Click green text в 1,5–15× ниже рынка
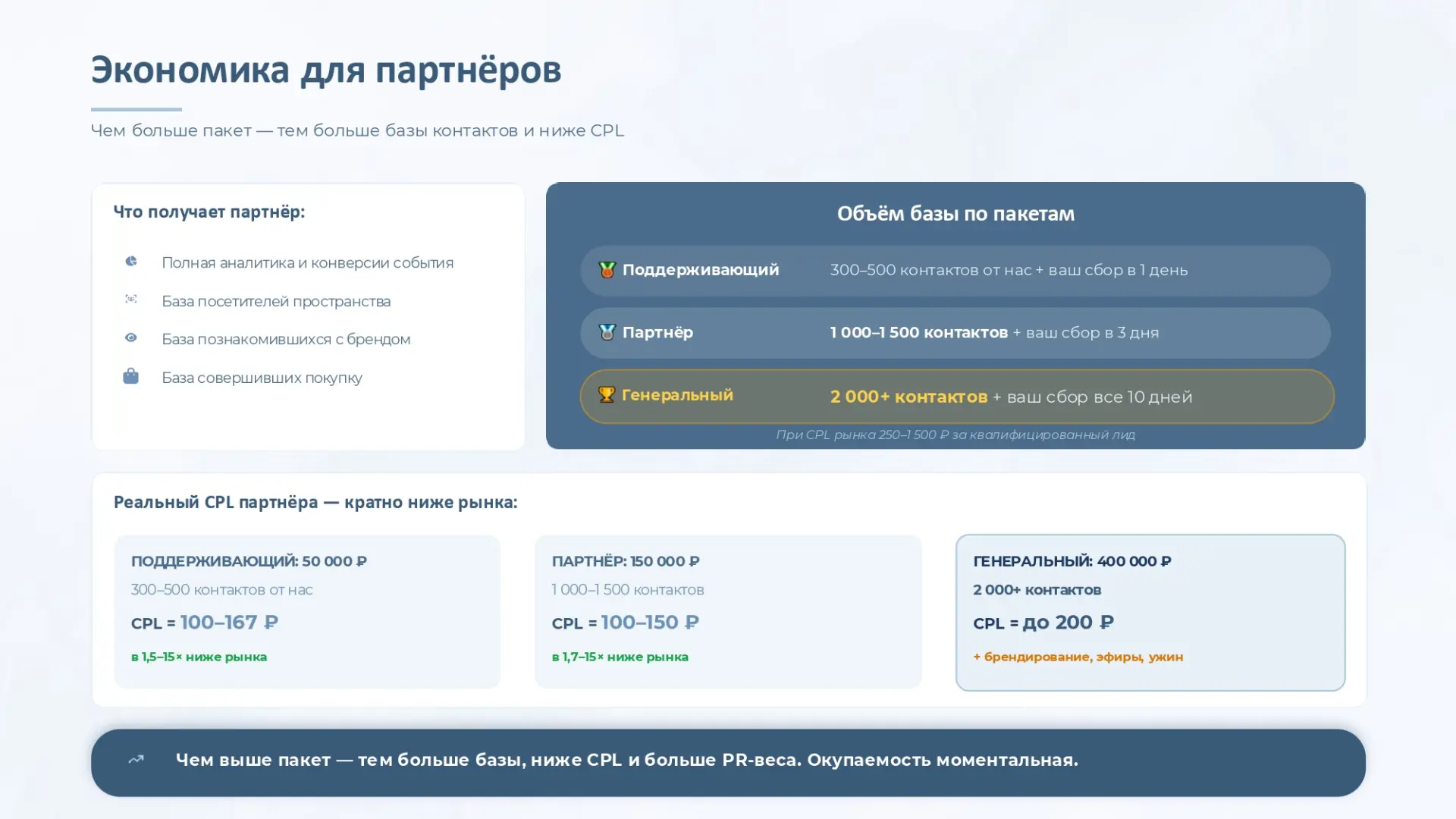1456x819 pixels. pyautogui.click(x=199, y=657)
